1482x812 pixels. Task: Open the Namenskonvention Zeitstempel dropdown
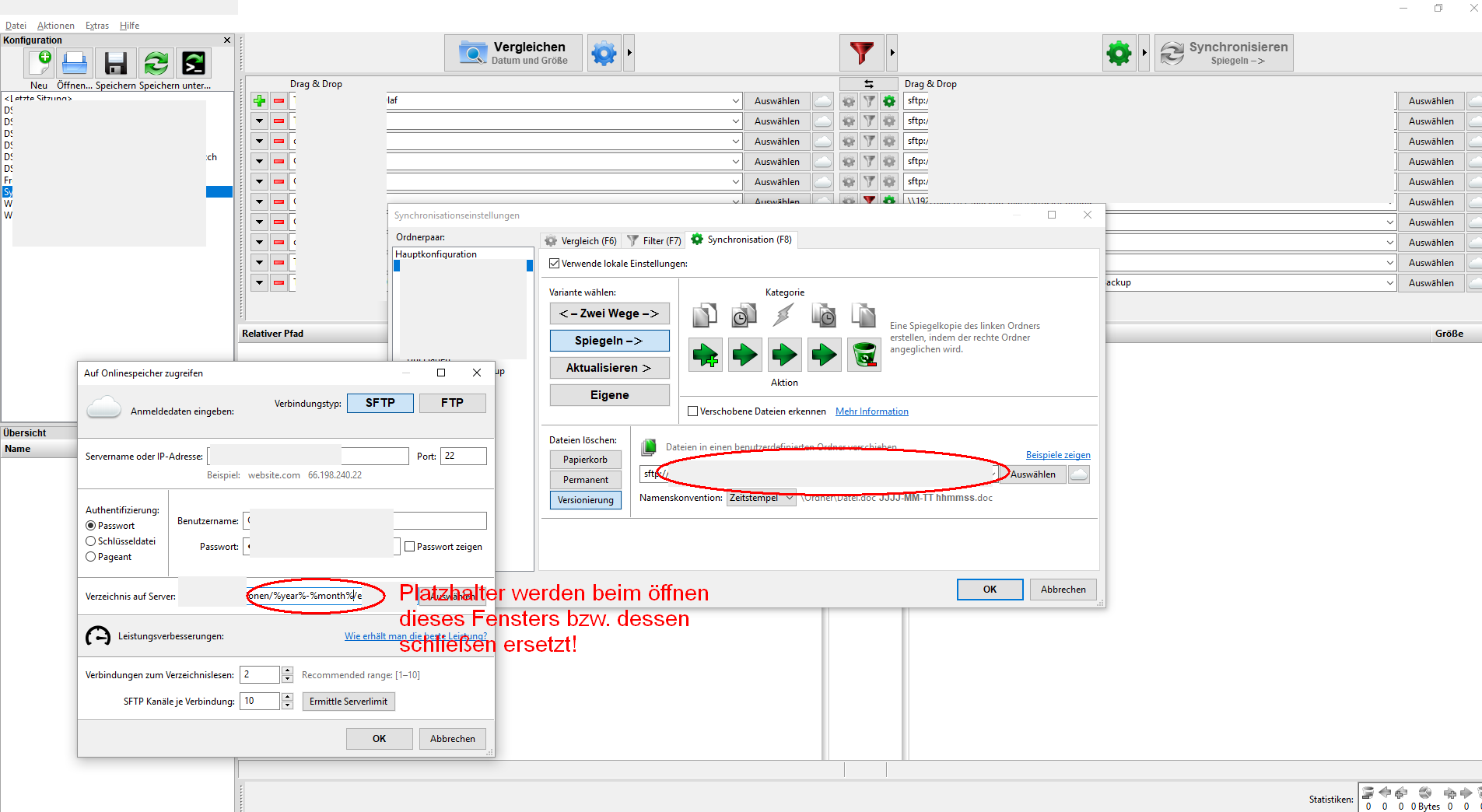pyautogui.click(x=761, y=498)
